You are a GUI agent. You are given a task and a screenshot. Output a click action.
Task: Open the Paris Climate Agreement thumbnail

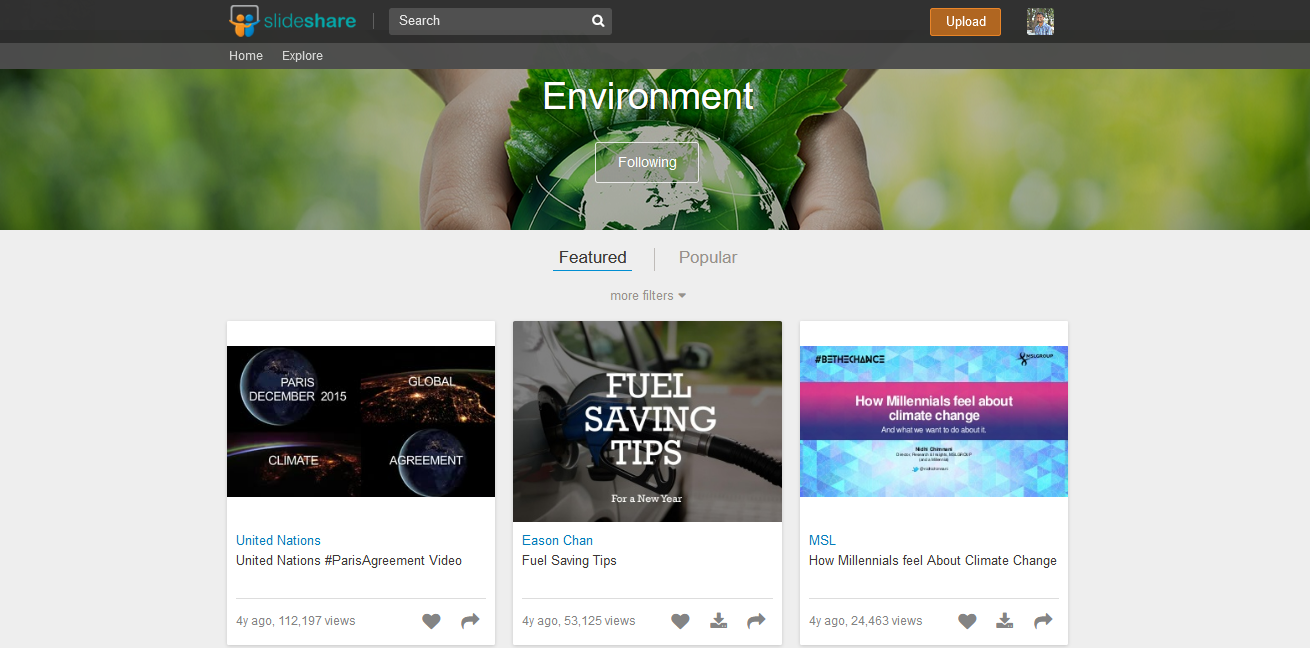point(361,421)
